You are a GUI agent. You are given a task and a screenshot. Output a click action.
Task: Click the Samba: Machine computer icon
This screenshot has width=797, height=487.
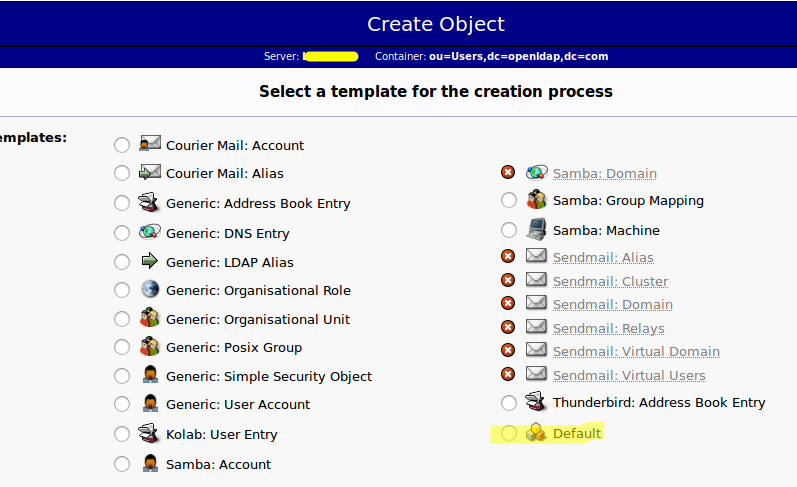(x=537, y=230)
